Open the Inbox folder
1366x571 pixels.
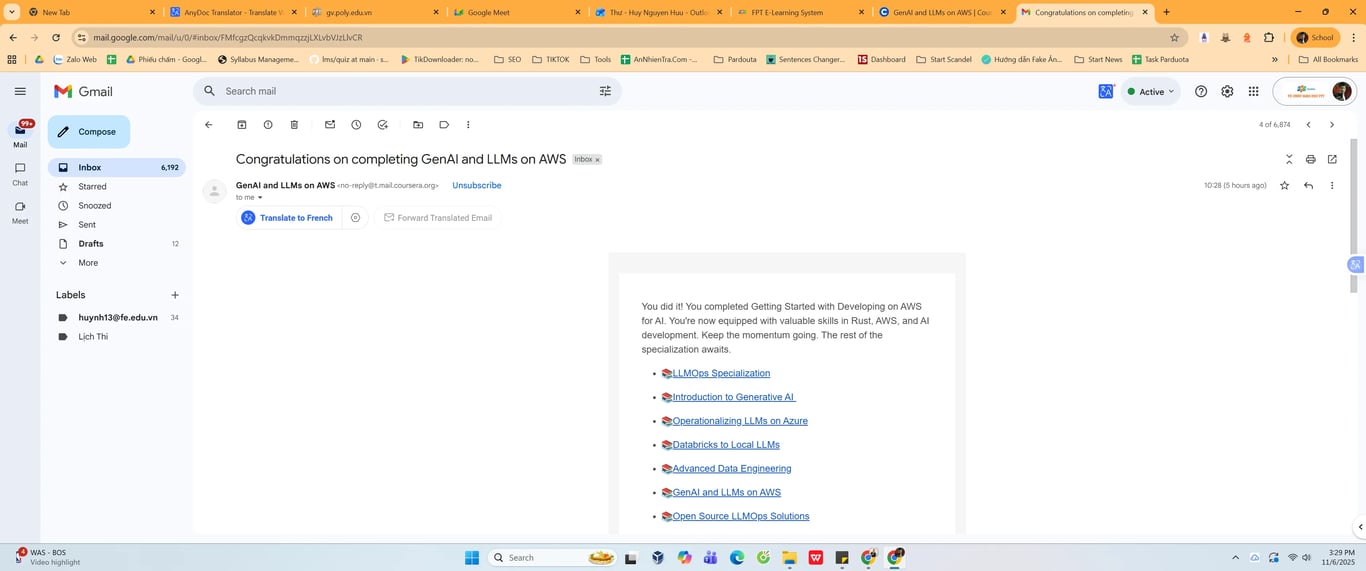116,168
